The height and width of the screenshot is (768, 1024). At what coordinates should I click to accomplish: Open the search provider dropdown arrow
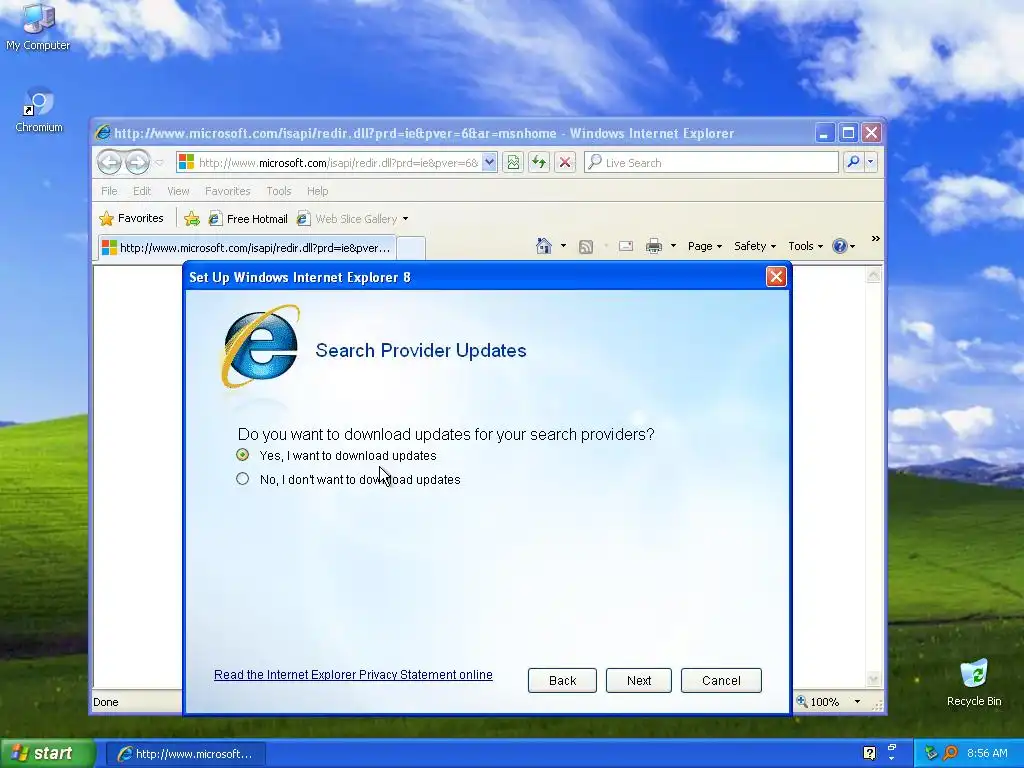(x=871, y=162)
